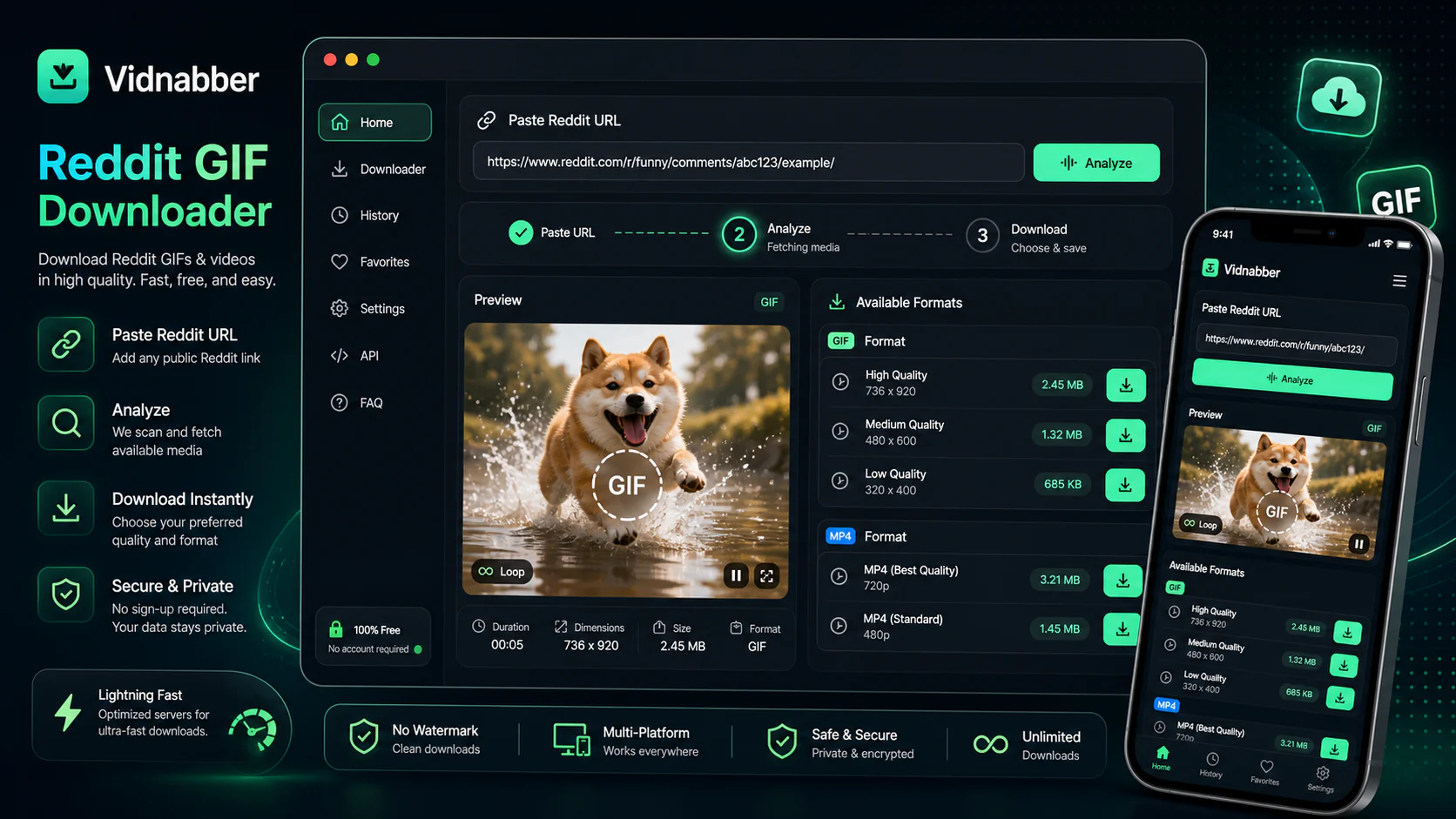The width and height of the screenshot is (1456, 819).
Task: Toggle Loop on the phone preview
Action: 1200,523
